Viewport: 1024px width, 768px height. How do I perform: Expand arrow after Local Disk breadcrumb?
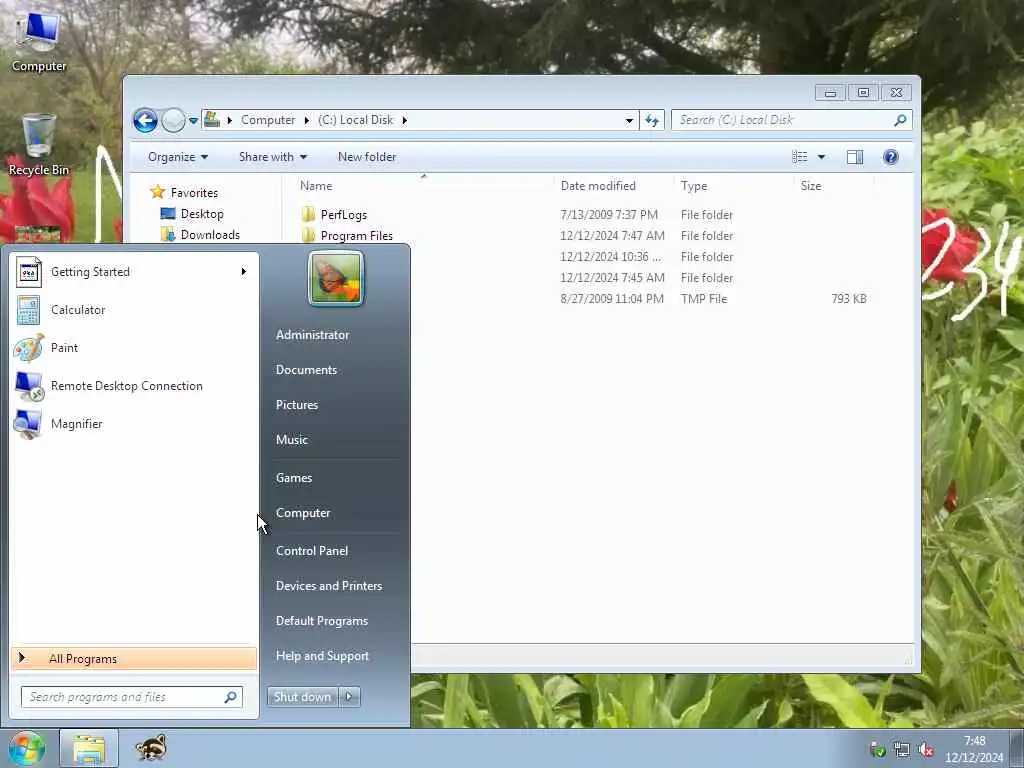click(405, 120)
